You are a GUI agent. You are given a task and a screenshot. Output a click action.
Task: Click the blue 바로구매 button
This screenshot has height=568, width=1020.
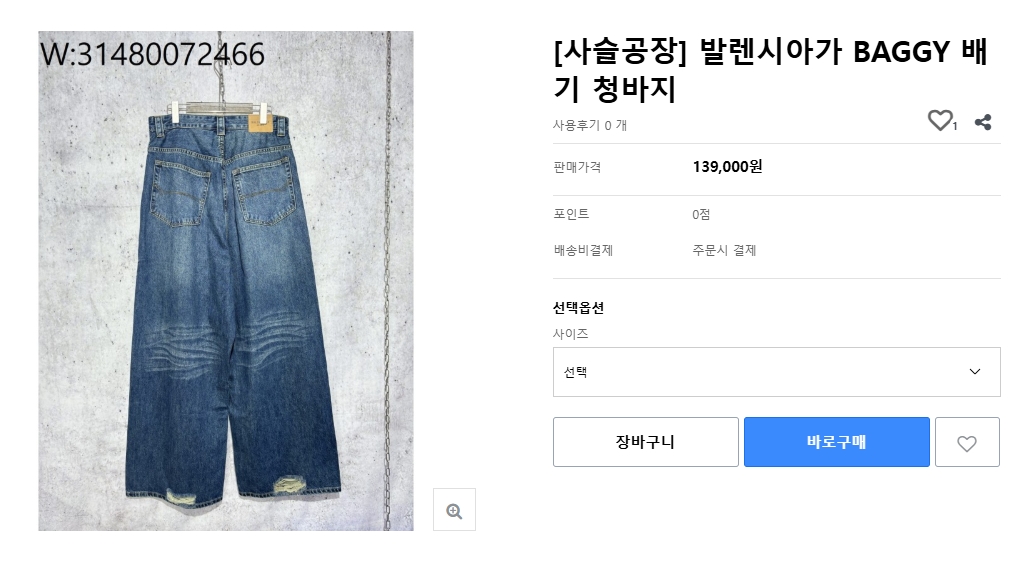click(837, 442)
